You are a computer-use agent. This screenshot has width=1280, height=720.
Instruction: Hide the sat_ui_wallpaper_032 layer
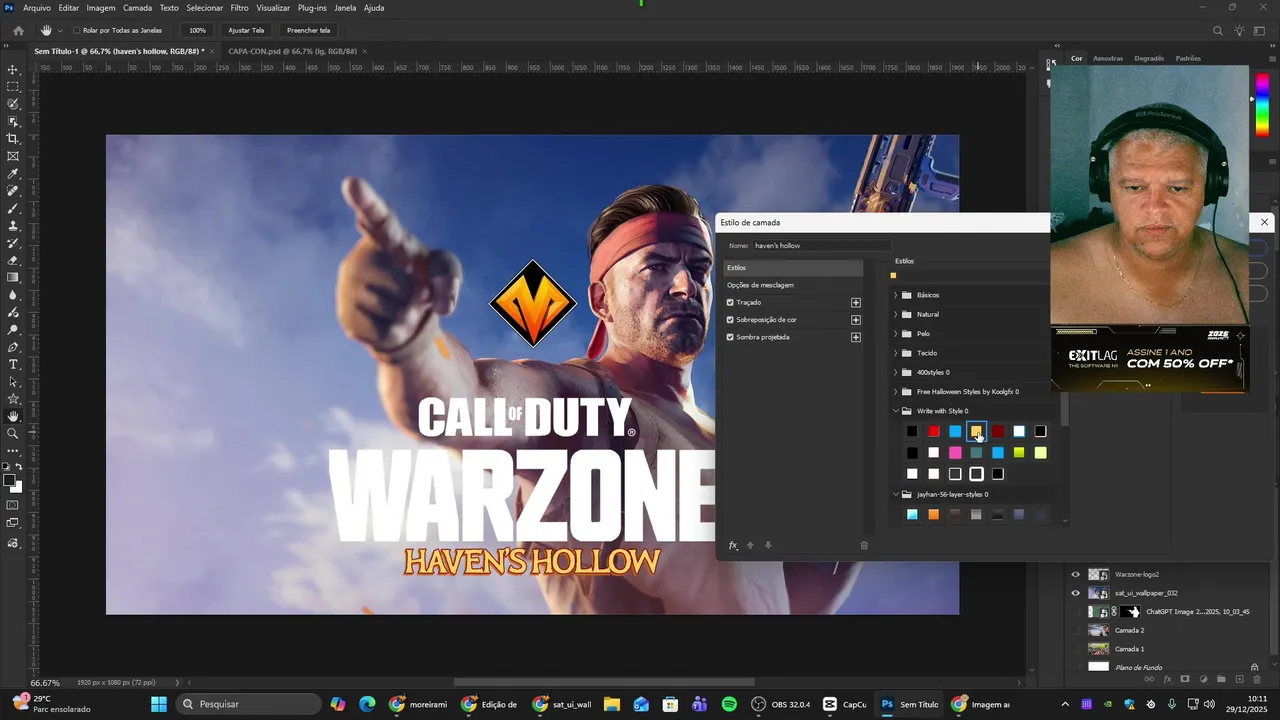click(1076, 593)
